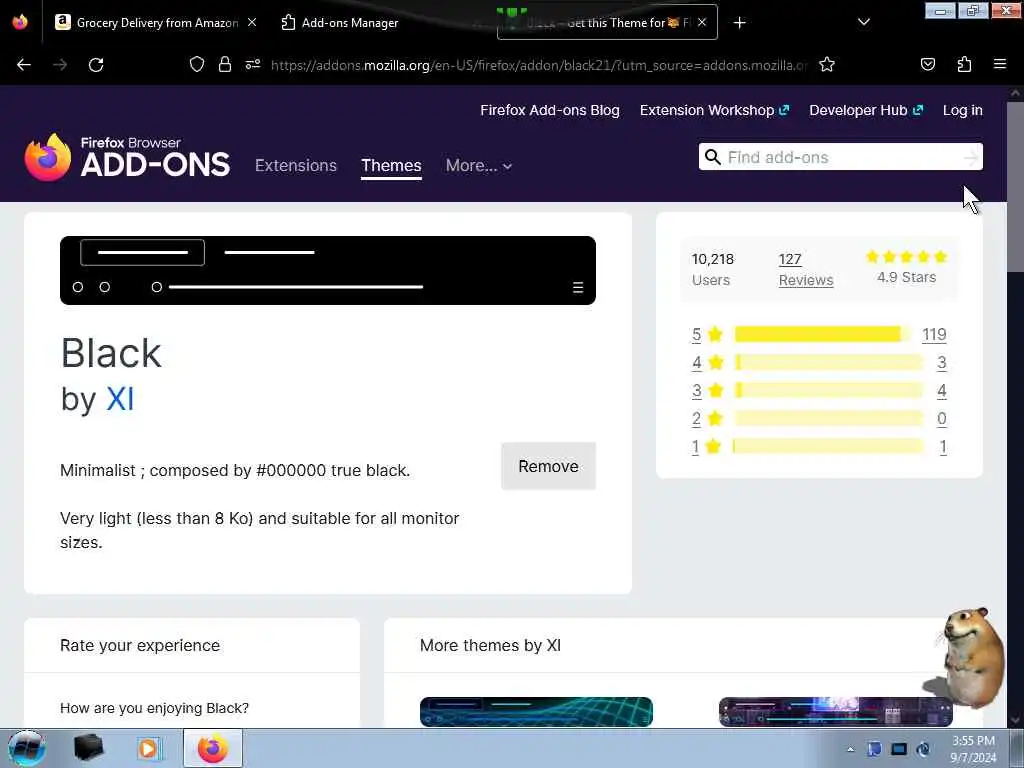The image size is (1024, 768).
Task: Click the system tray monitor icon
Action: point(899,749)
